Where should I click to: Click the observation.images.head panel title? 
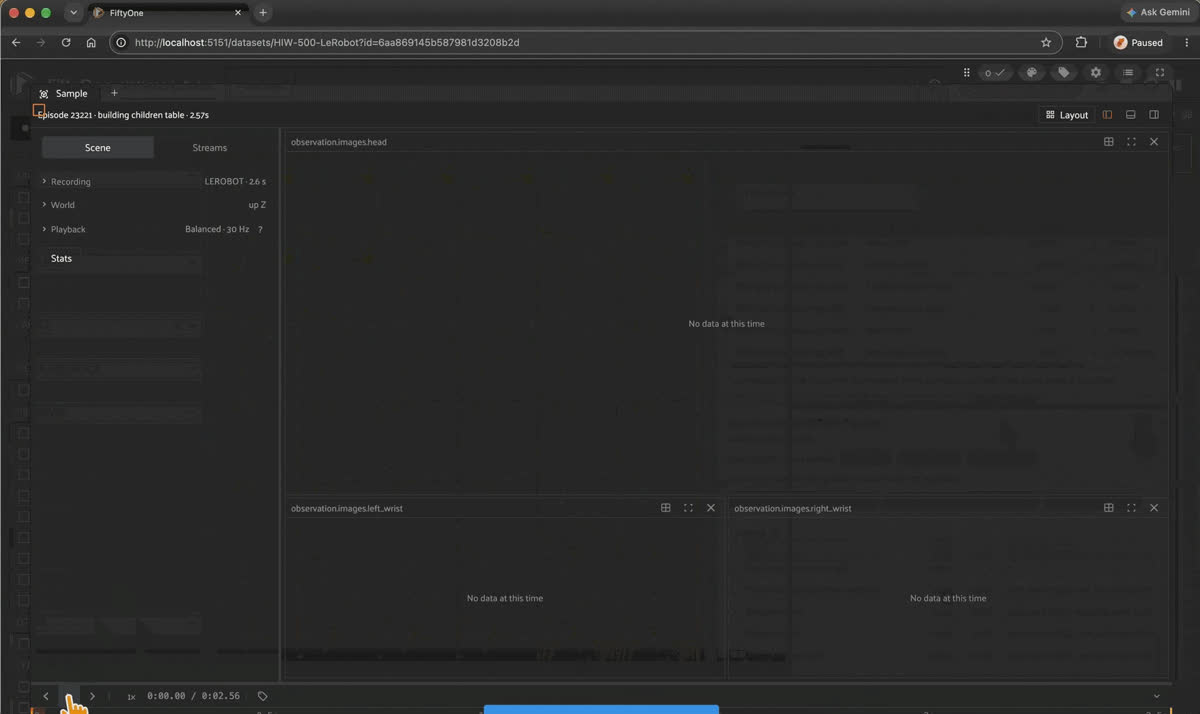339,142
